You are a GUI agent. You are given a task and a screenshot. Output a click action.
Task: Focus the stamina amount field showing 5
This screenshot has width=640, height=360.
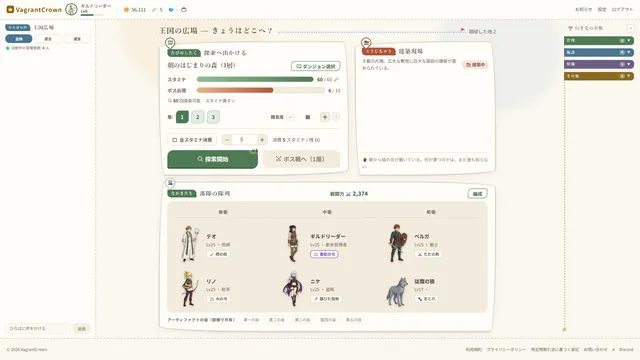coord(244,140)
